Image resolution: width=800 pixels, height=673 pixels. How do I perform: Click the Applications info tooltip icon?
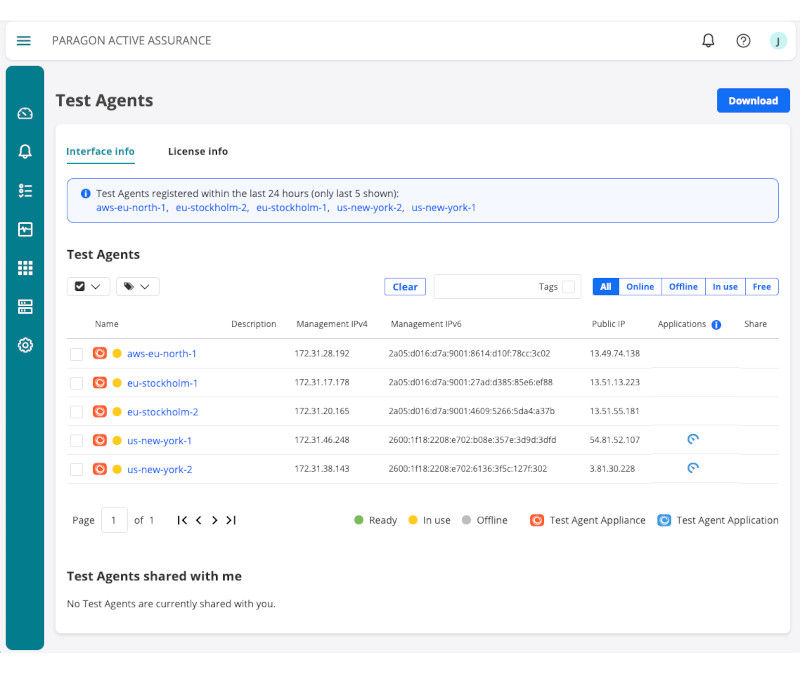717,324
